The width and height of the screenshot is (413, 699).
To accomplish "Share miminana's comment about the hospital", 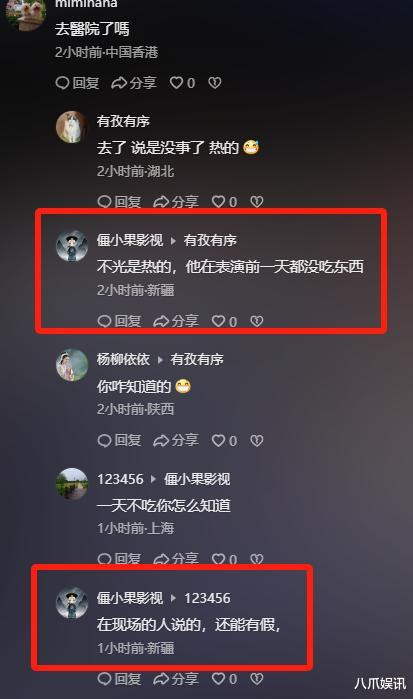I will (x=134, y=83).
